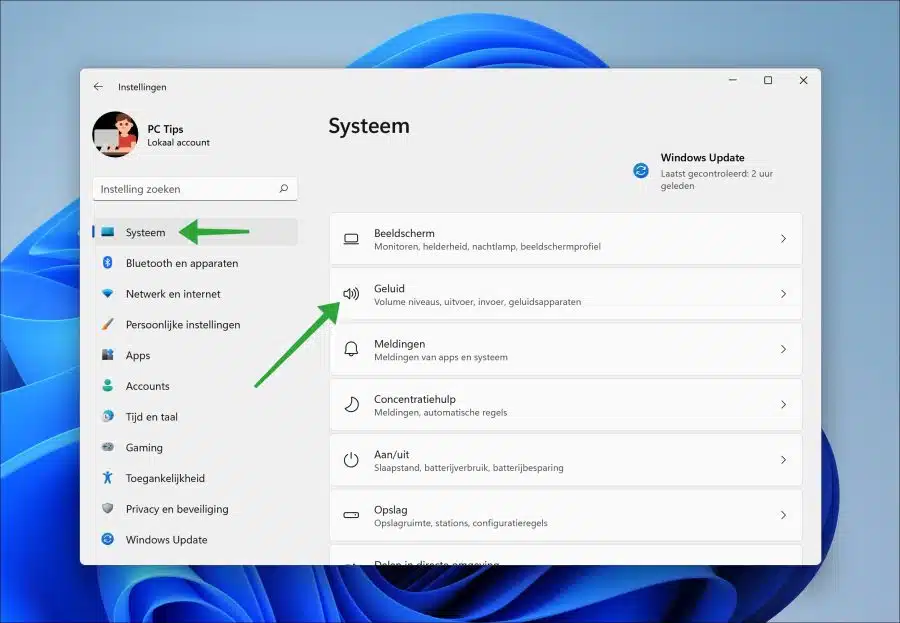Image resolution: width=900 pixels, height=623 pixels.
Task: Click the Opslag drive icon
Action: [x=351, y=515]
